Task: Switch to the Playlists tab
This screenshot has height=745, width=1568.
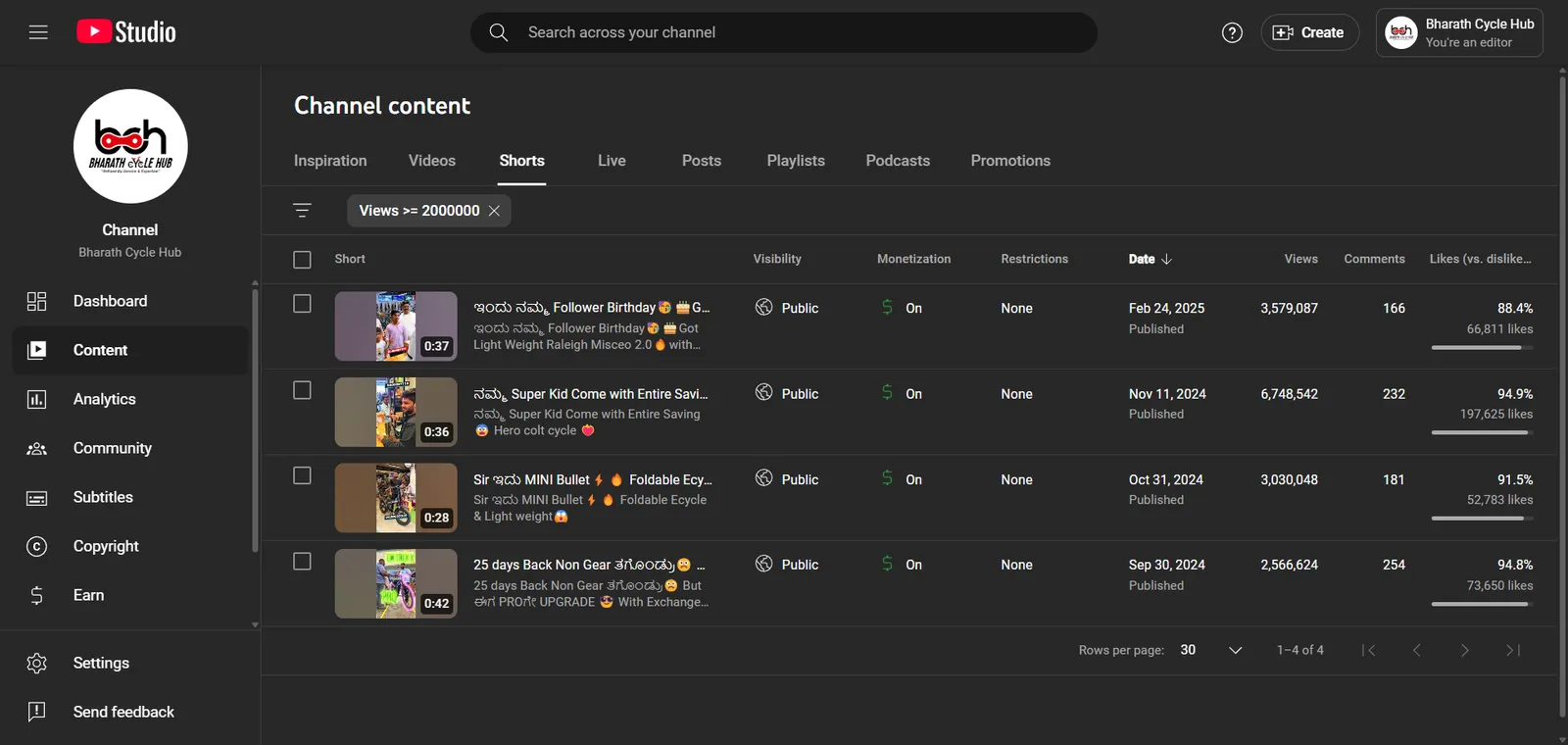Action: point(796,161)
